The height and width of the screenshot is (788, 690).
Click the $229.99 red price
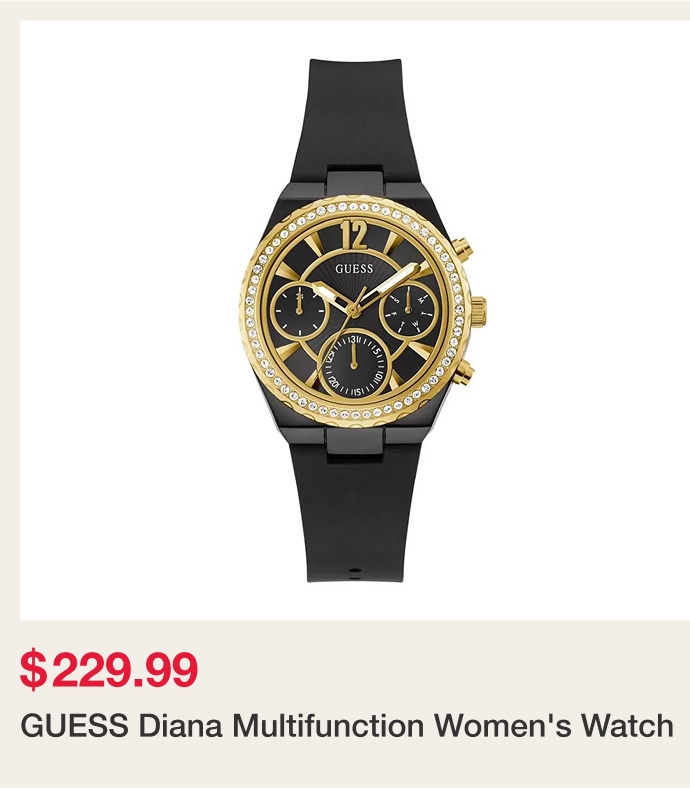point(109,669)
